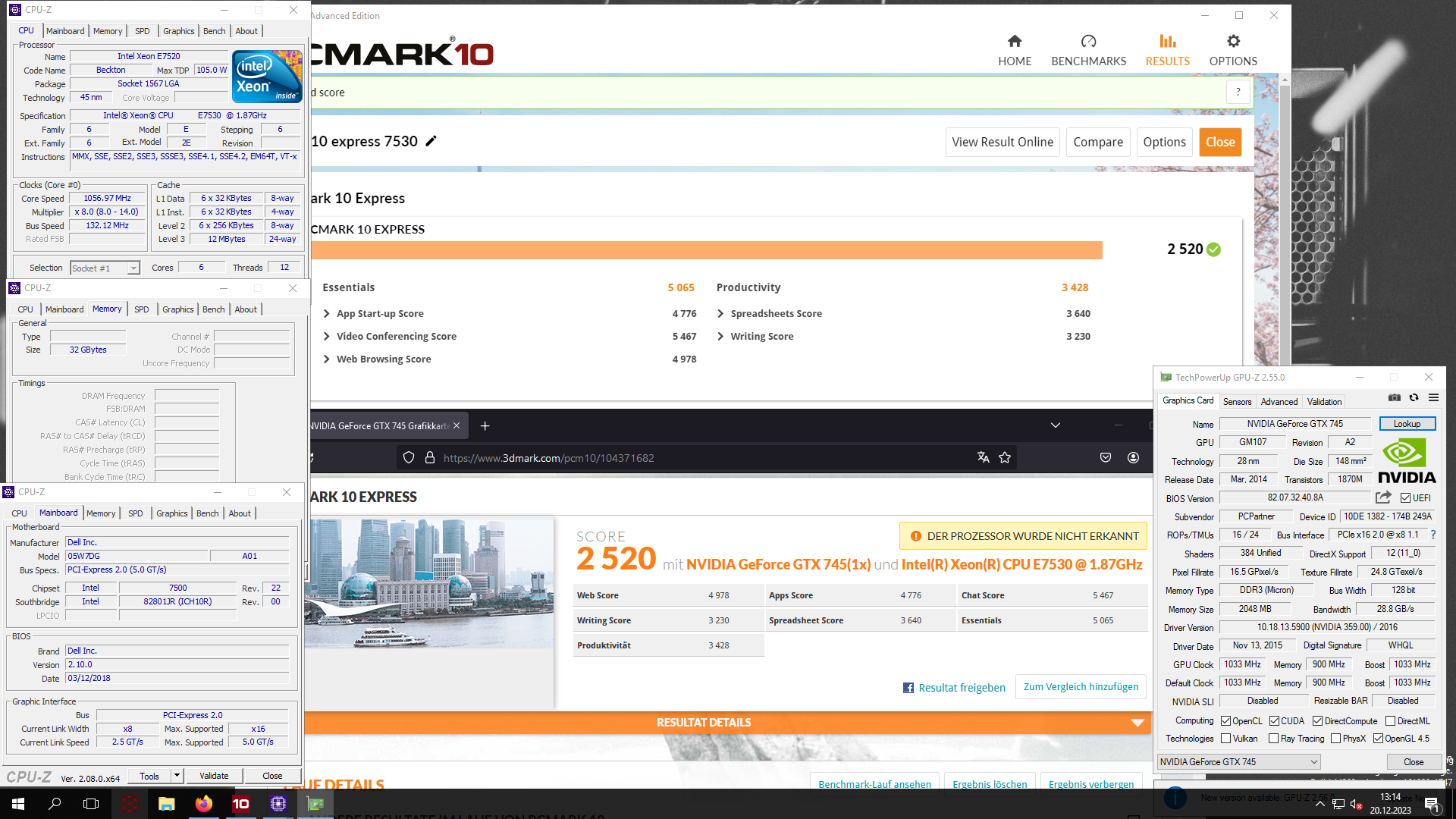Open Windows Start menu
The image size is (1456, 819).
click(x=18, y=803)
